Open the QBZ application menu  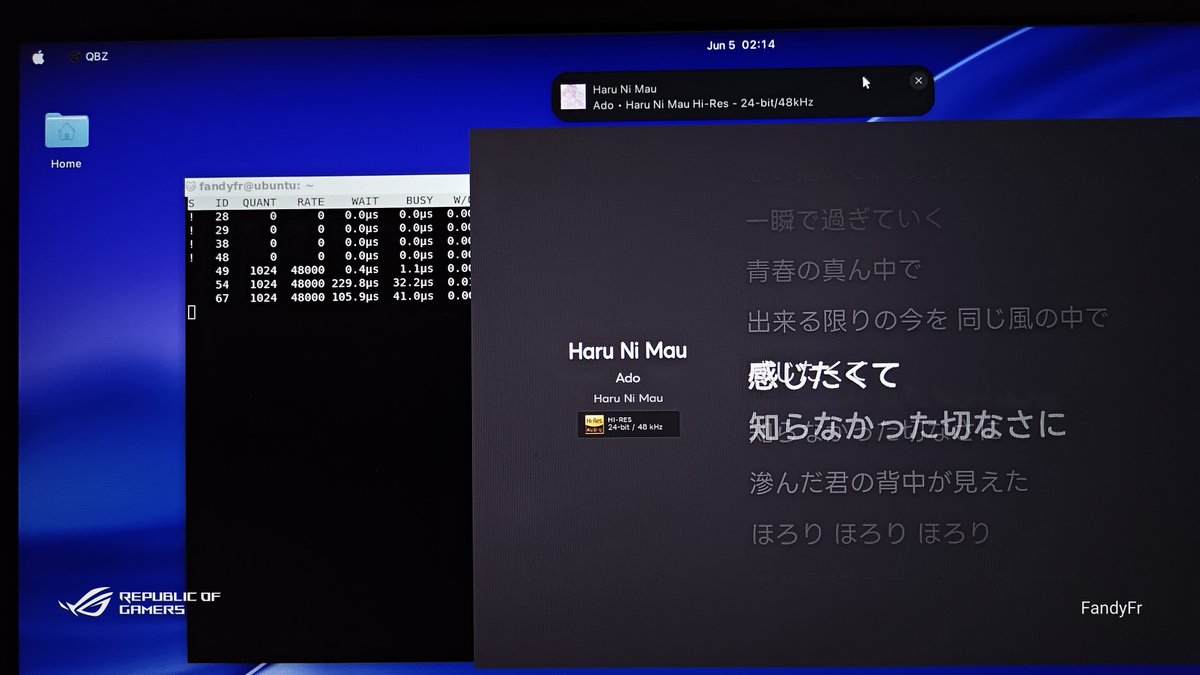coord(88,57)
